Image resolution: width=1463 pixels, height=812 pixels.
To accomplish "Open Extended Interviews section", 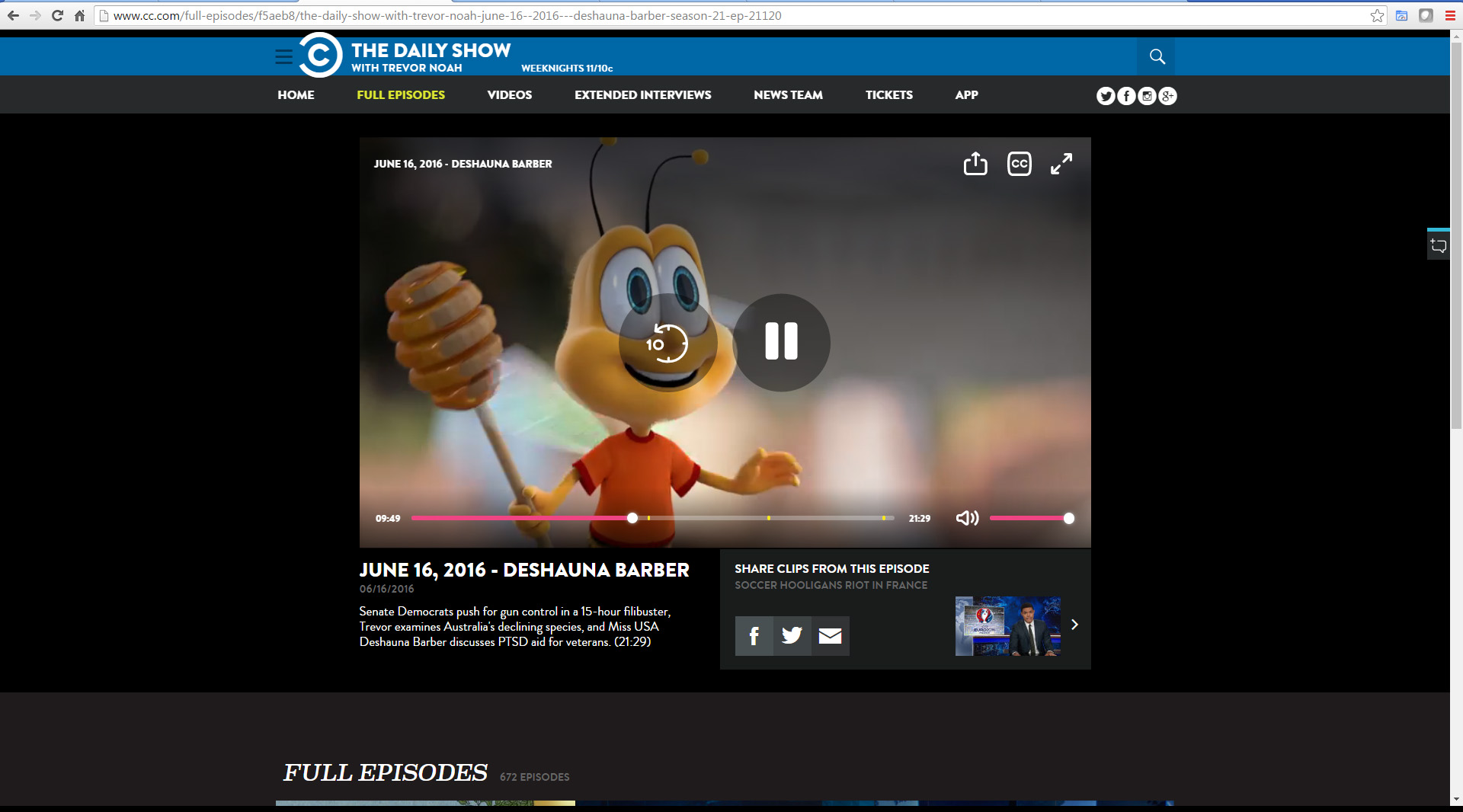I will click(643, 95).
